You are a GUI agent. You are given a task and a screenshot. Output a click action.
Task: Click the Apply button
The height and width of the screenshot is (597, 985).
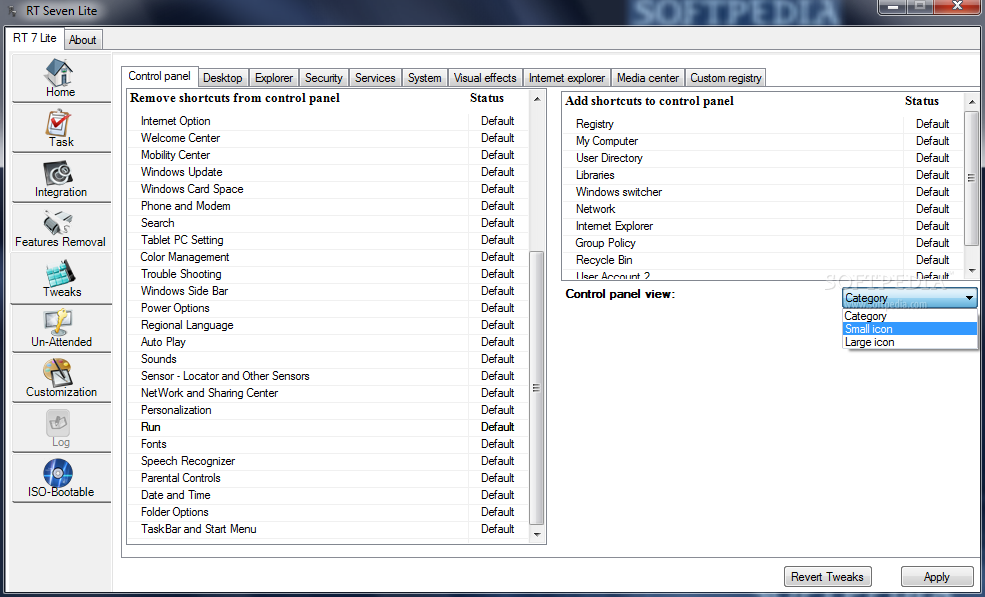(x=937, y=577)
